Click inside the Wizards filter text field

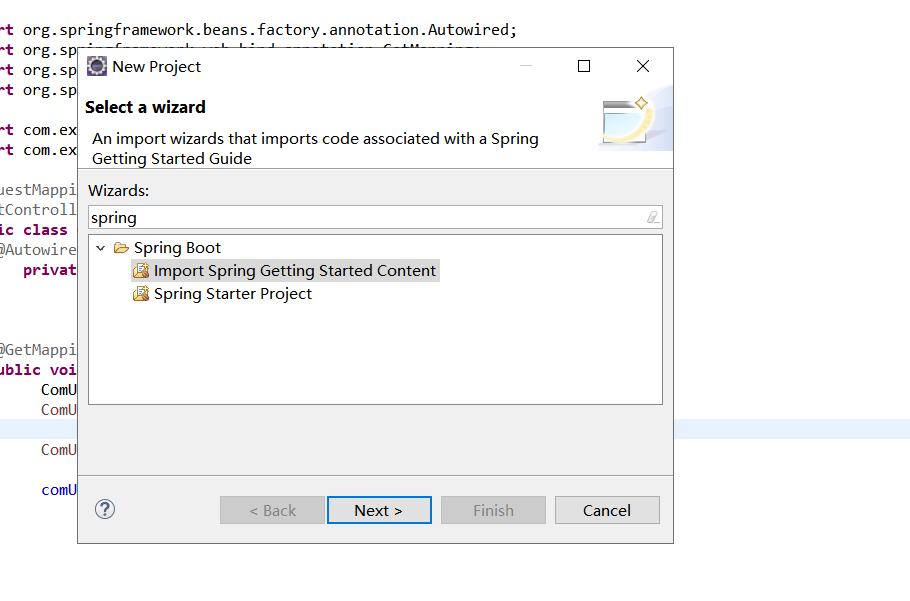[300, 217]
